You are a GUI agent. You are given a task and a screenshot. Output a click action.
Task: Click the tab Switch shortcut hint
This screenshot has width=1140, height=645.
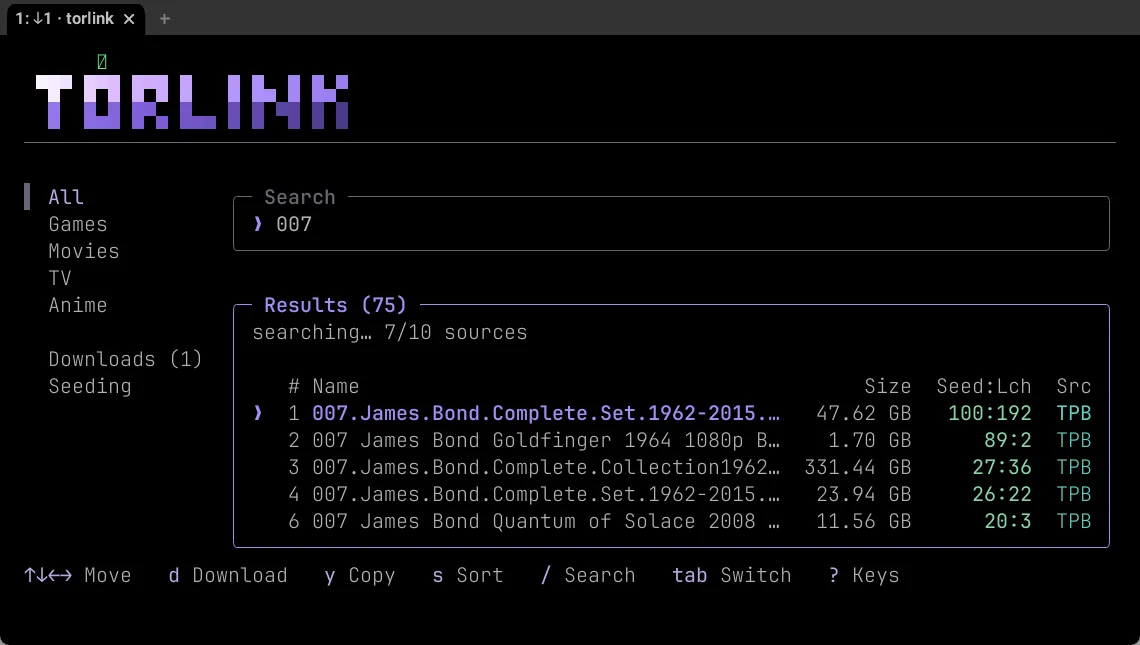(x=731, y=575)
